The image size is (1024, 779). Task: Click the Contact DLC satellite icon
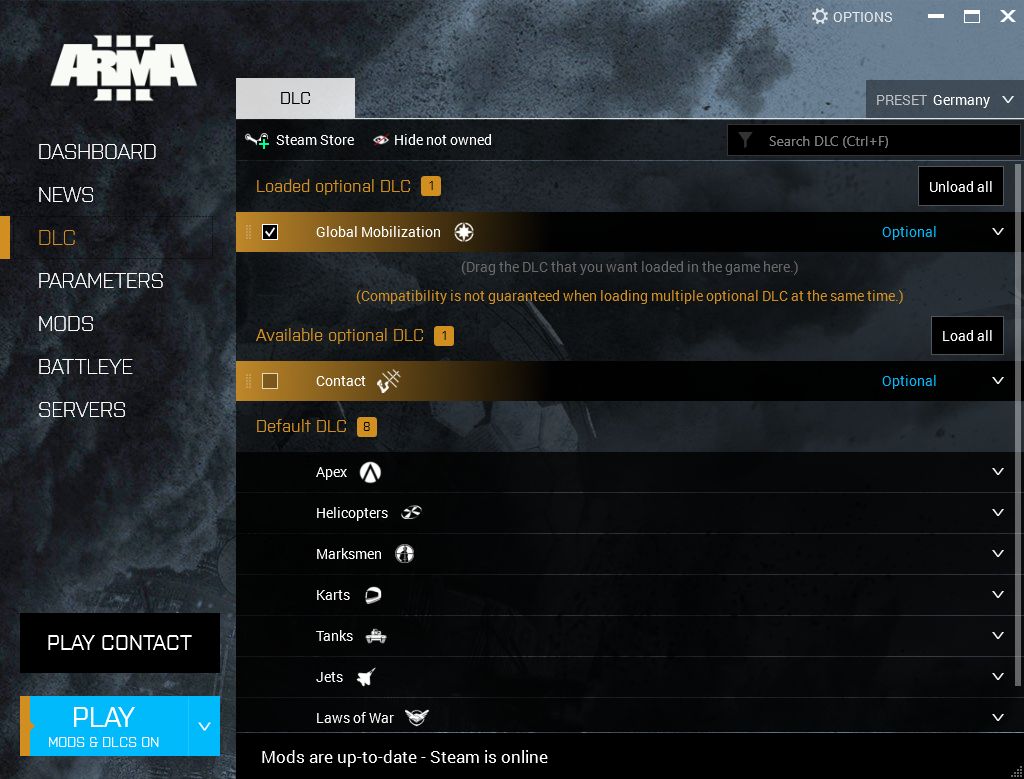pyautogui.click(x=389, y=381)
